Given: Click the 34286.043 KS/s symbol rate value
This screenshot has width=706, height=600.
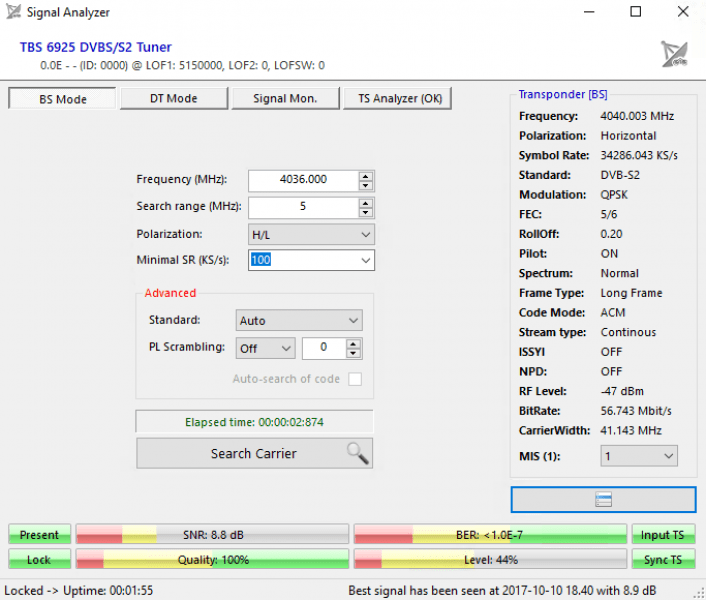Looking at the screenshot, I should [x=639, y=155].
